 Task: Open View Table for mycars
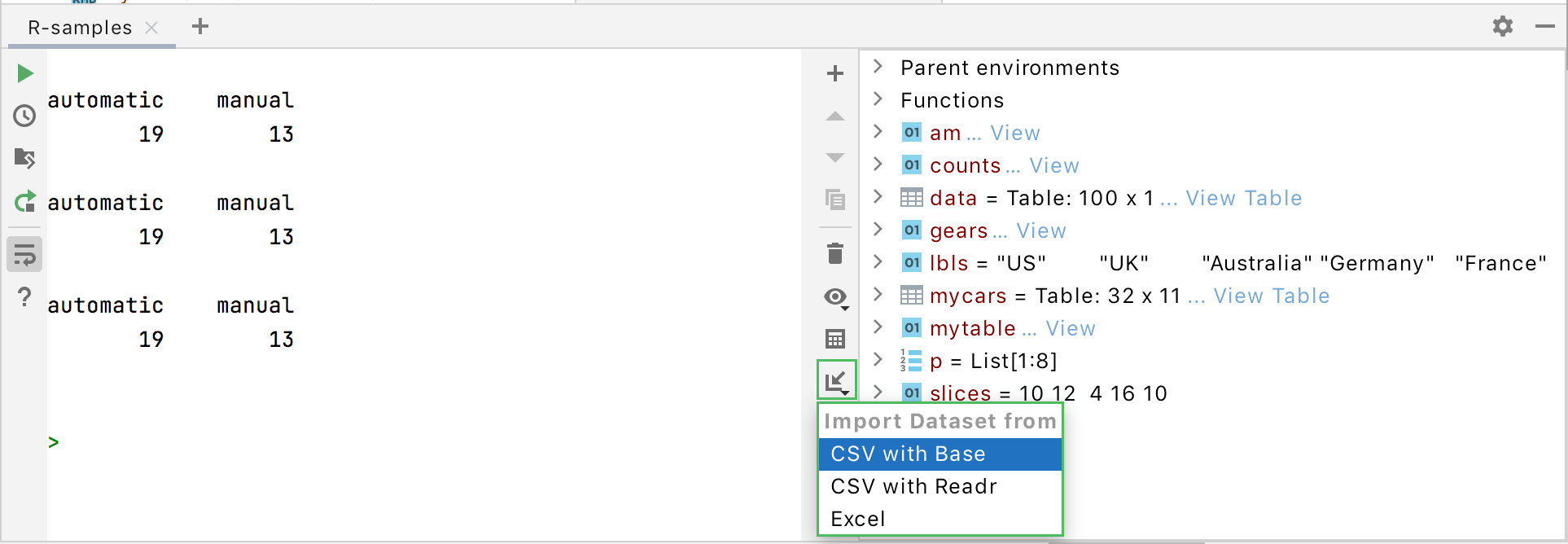1272,296
